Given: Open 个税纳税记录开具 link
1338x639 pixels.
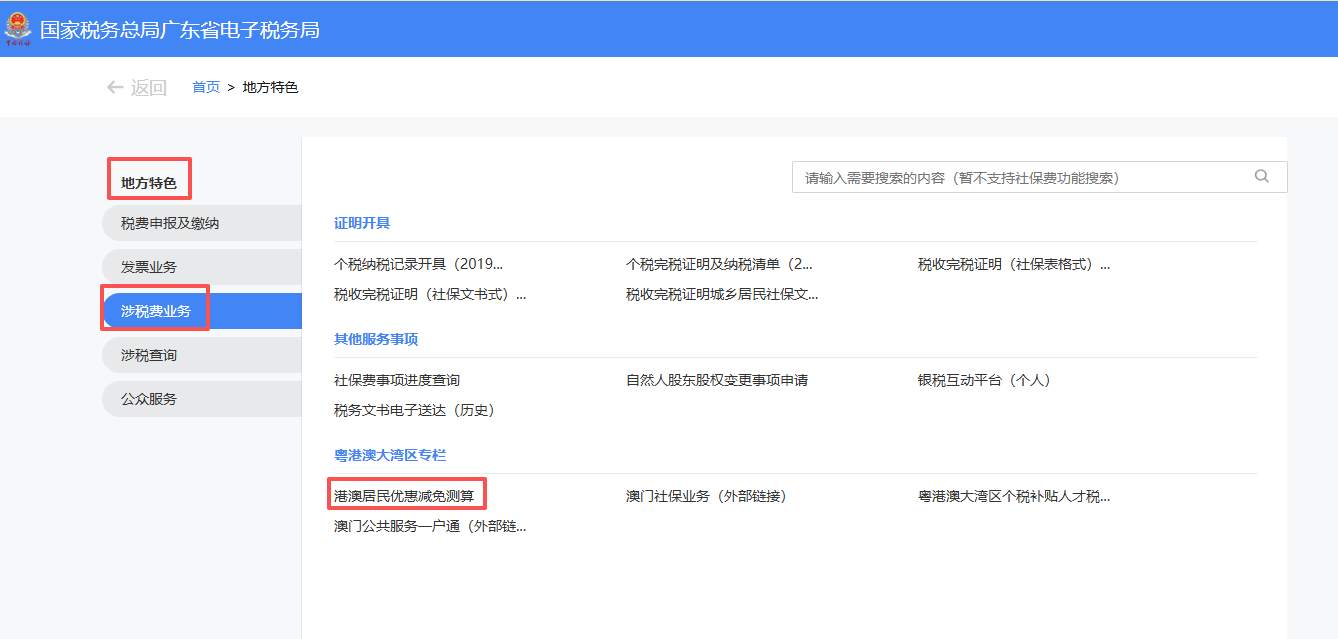Looking at the screenshot, I should click(x=418, y=265).
